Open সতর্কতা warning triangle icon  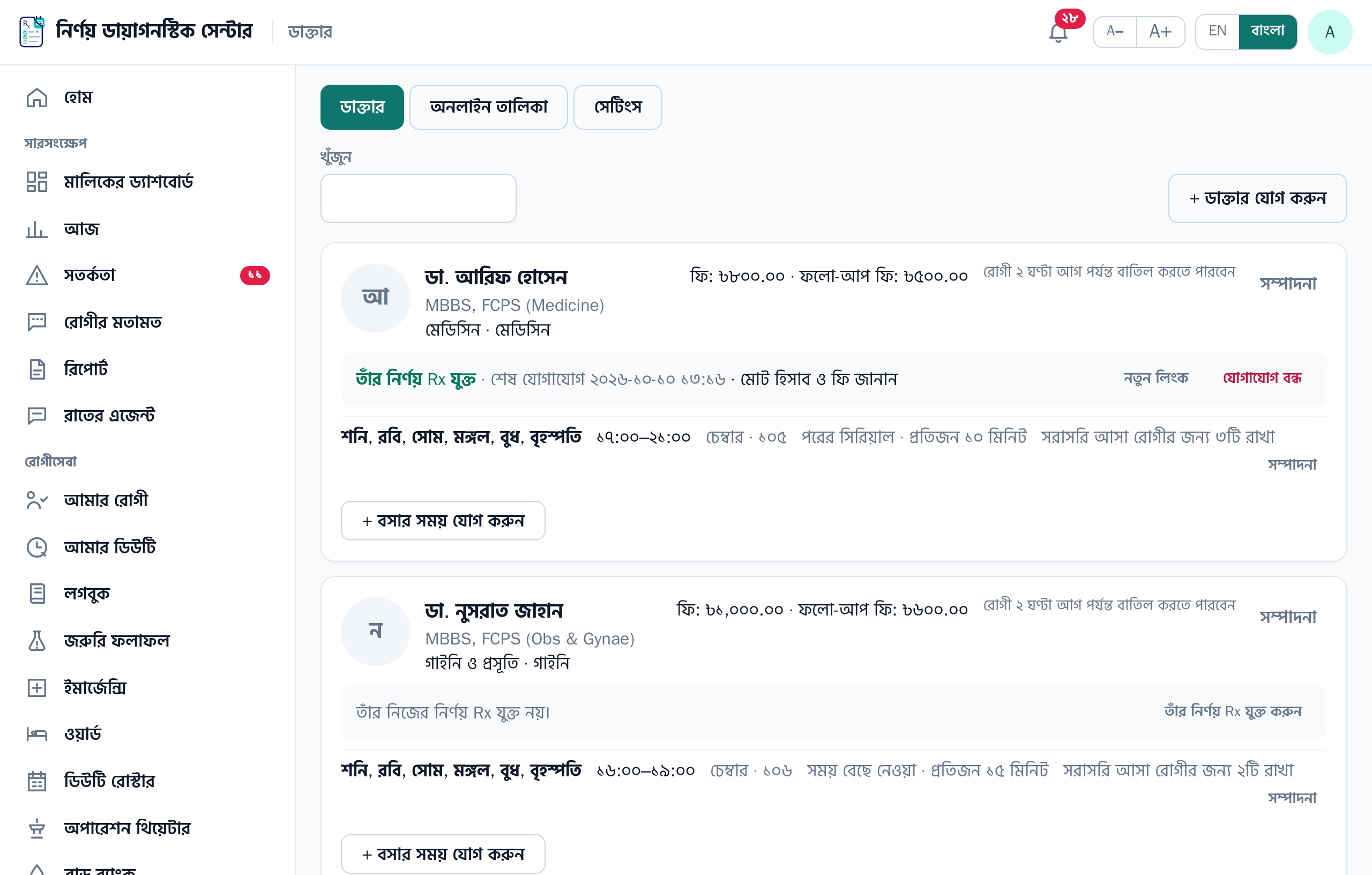point(37,276)
